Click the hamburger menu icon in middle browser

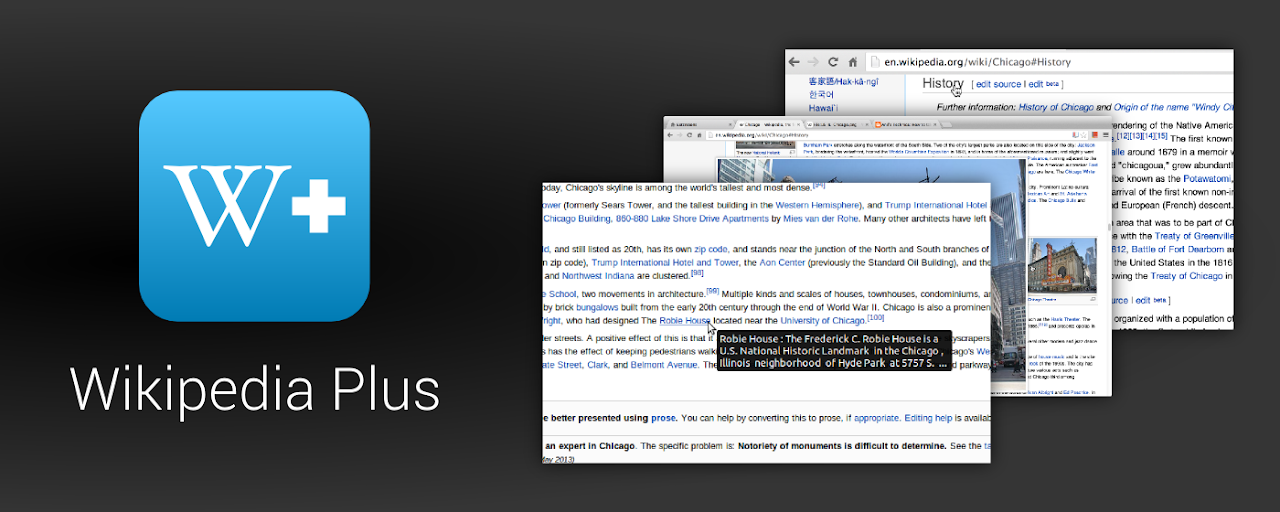pyautogui.click(x=1104, y=134)
